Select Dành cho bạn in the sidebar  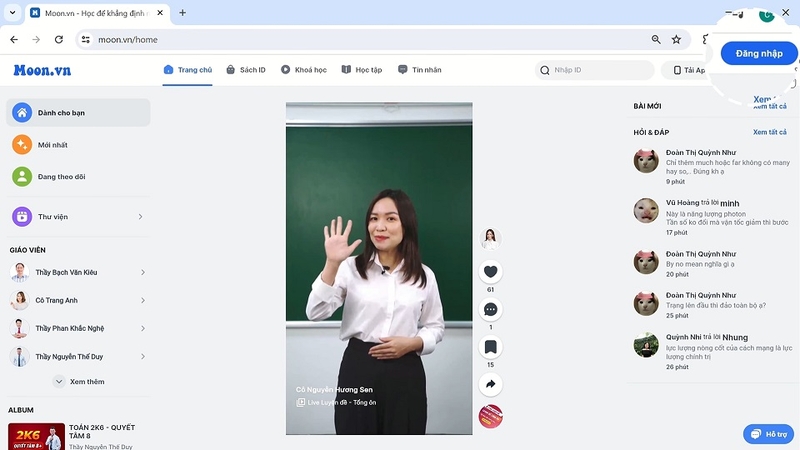click(78, 113)
